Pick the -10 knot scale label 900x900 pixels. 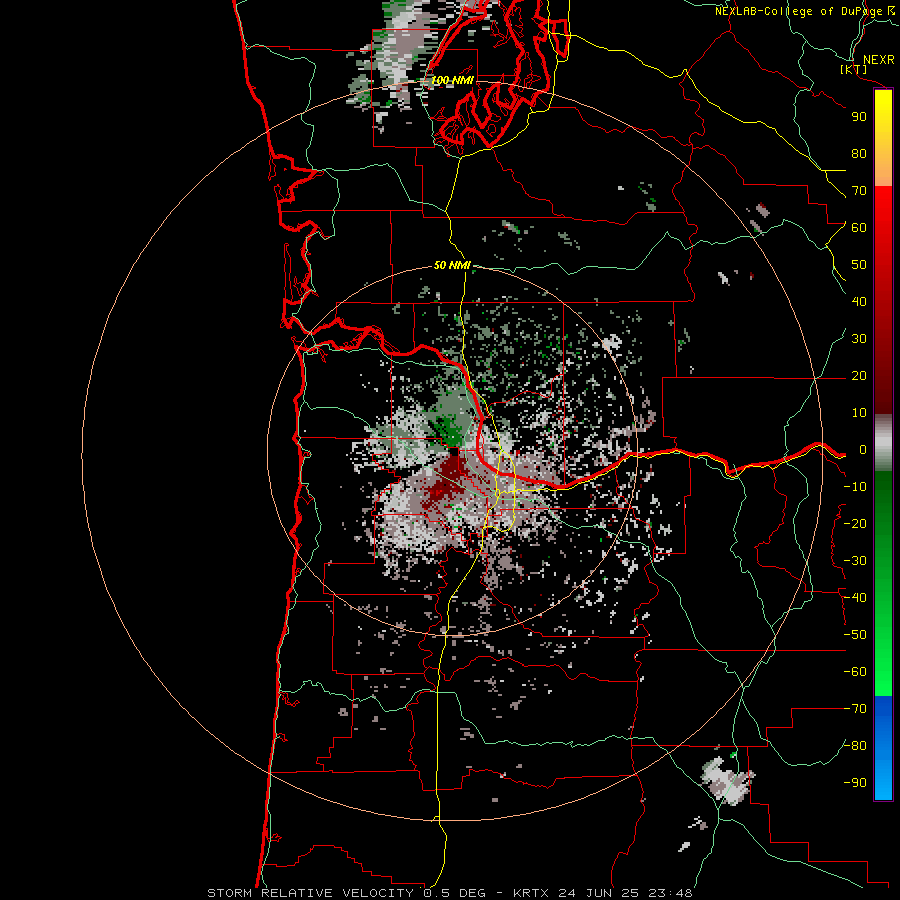pyautogui.click(x=855, y=487)
